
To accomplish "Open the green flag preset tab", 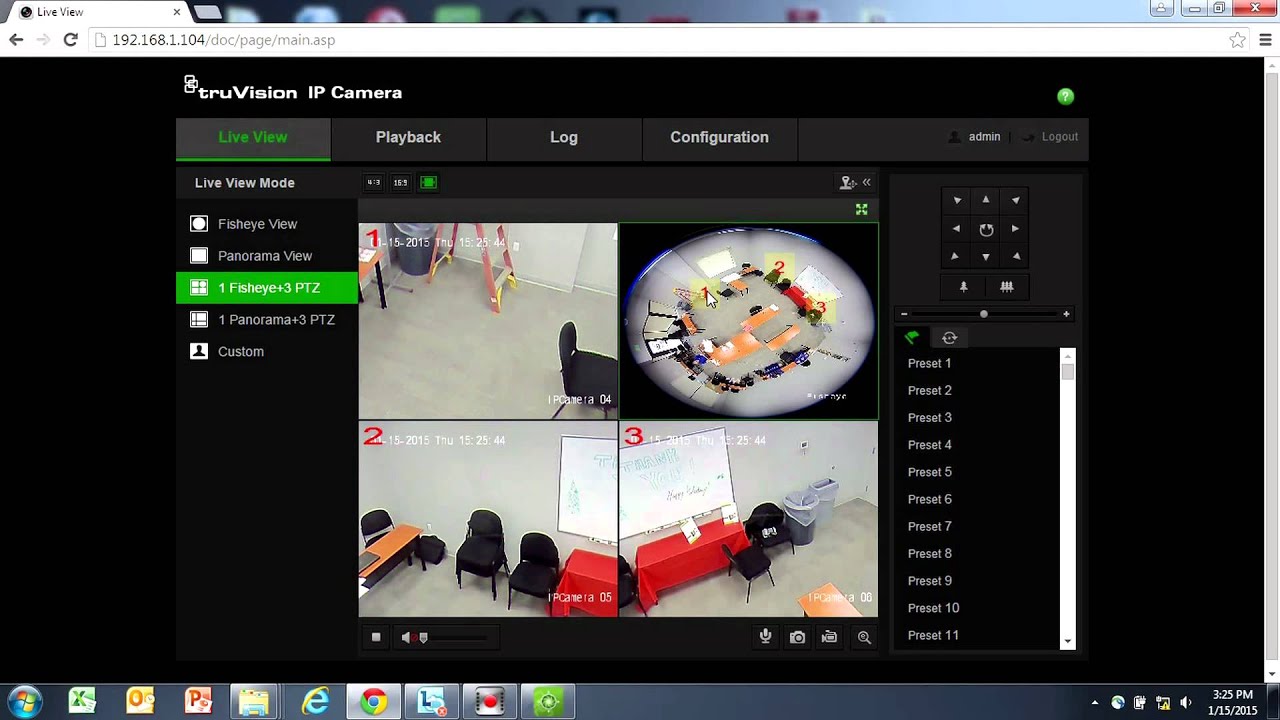I will pos(912,338).
